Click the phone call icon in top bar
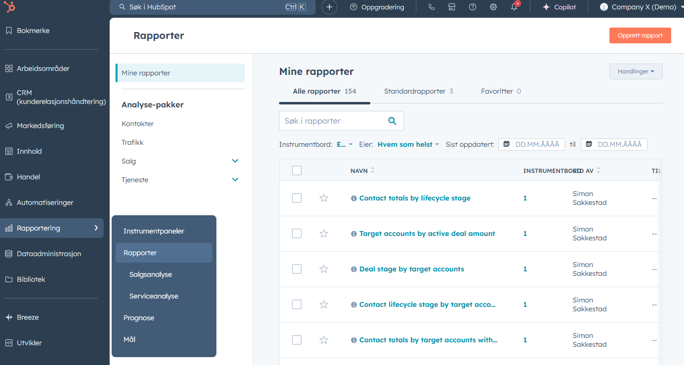The image size is (684, 365). 431,7
